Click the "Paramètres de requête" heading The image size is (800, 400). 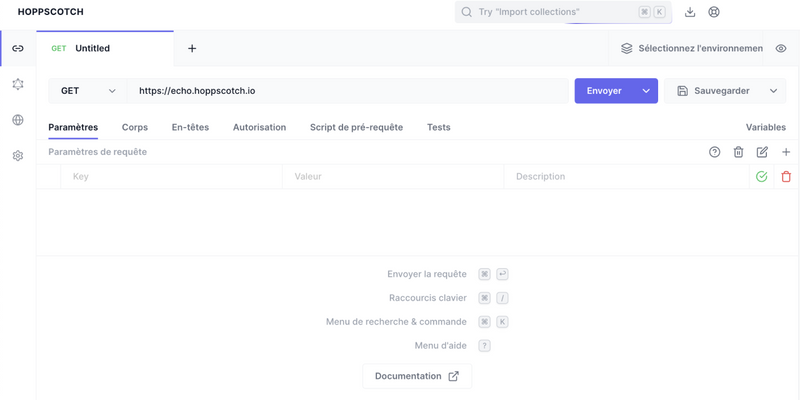pos(97,152)
